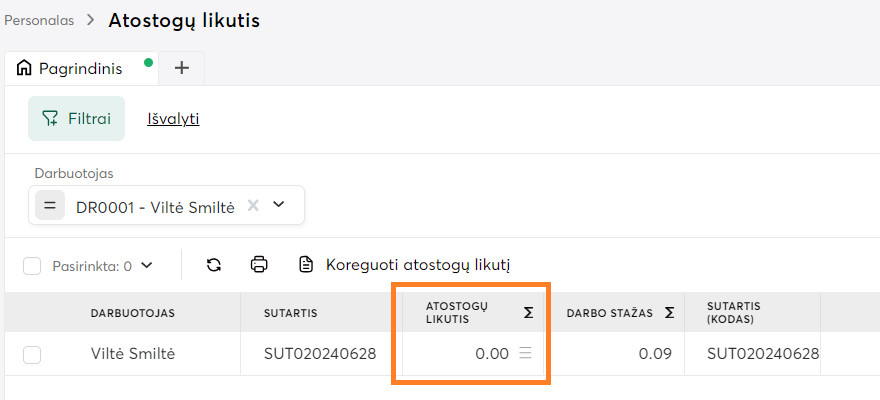880x400 pixels.
Task: Sort by the Darbuotojas column header
Action: click(x=133, y=313)
